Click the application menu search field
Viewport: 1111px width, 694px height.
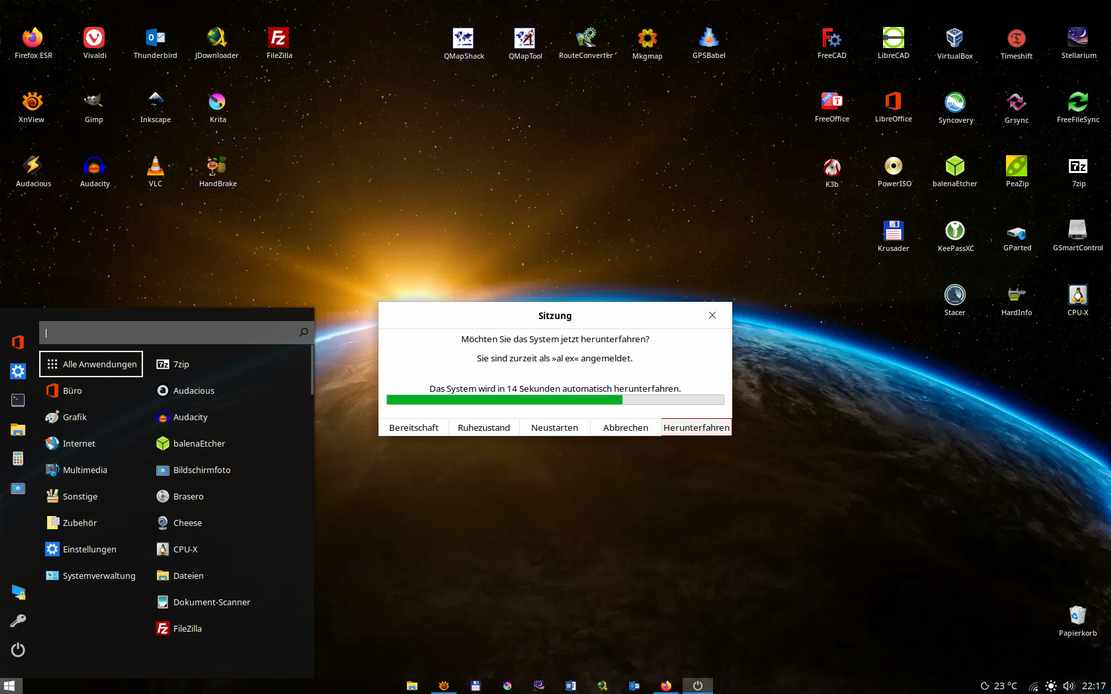click(x=168, y=332)
